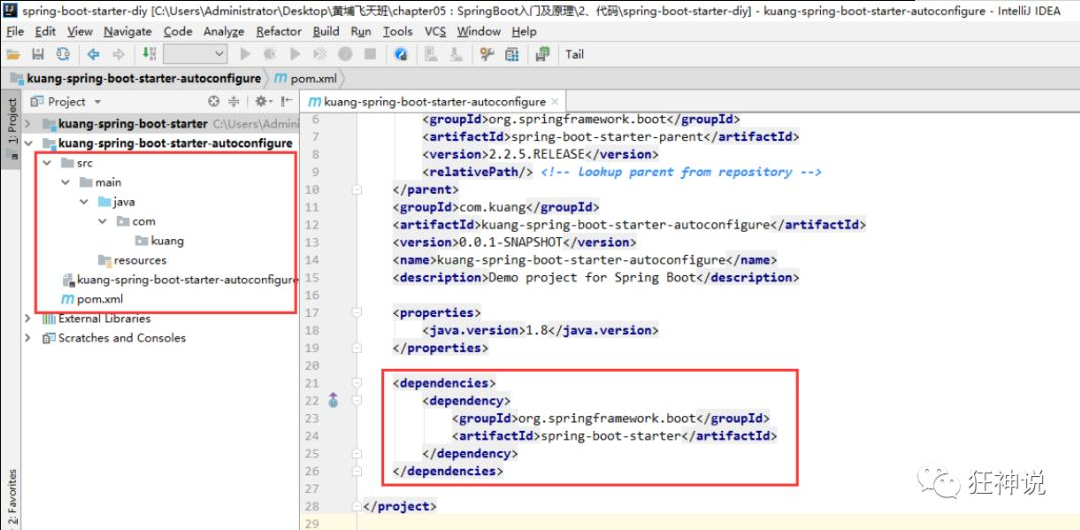The width and height of the screenshot is (1080, 530).
Task: Open the Refactor menu
Action: (x=279, y=32)
